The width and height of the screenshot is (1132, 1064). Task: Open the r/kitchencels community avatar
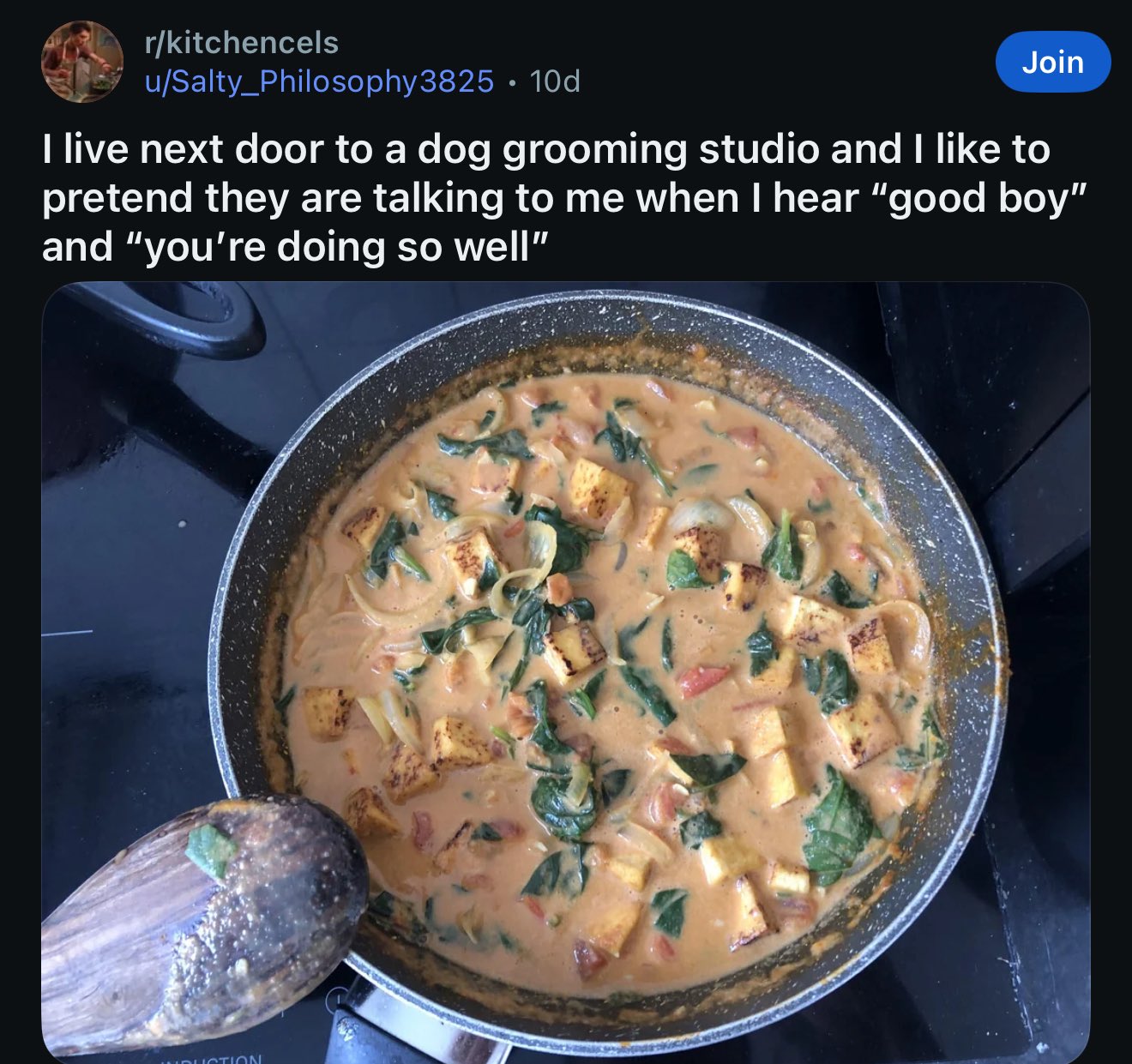[x=82, y=62]
